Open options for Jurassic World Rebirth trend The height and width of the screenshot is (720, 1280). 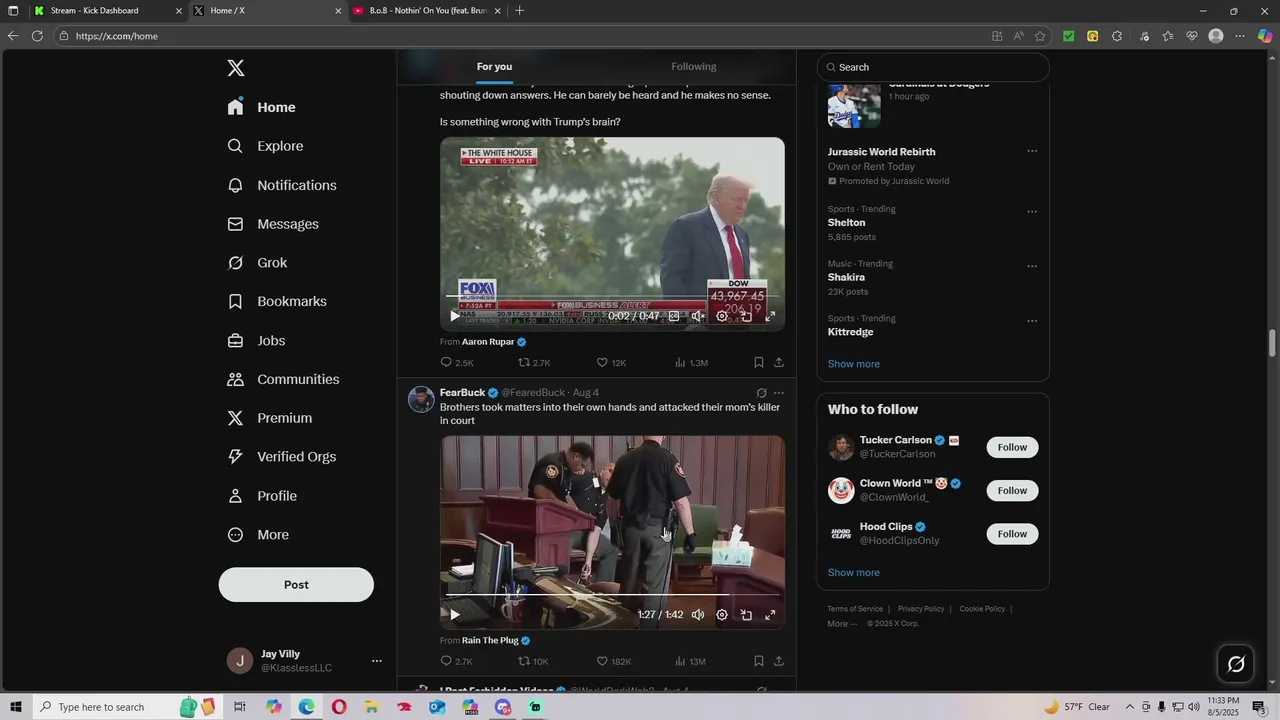click(1032, 152)
